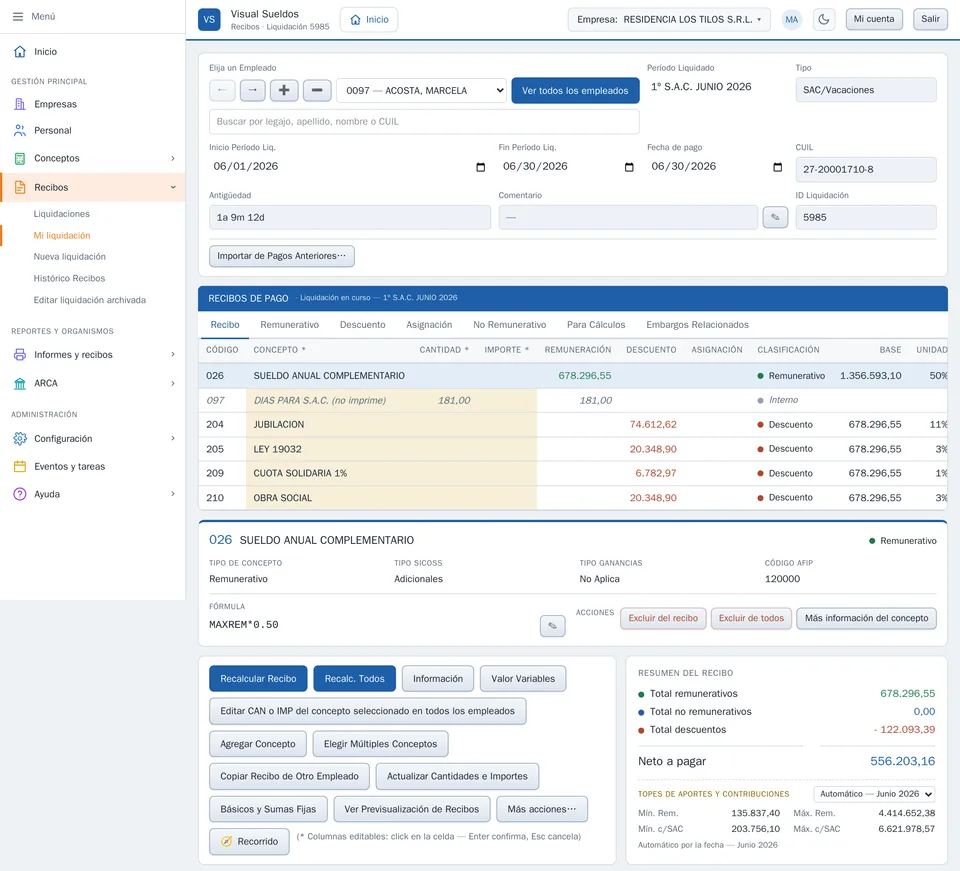The image size is (960, 871).
Task: Expand the Informes y recibos chevron
Action: pos(173,354)
